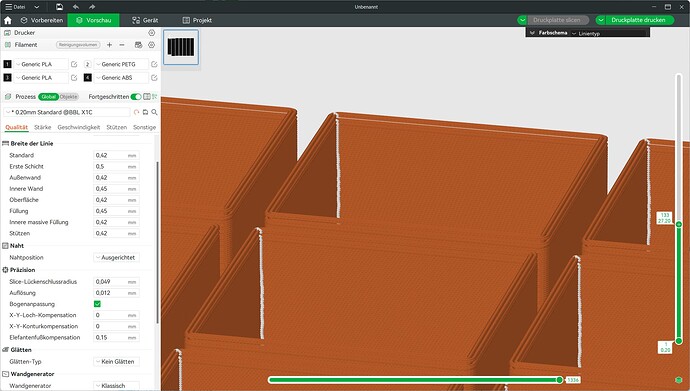Switch to the Vorbereiten tab
This screenshot has height=391, width=690.
point(42,20)
